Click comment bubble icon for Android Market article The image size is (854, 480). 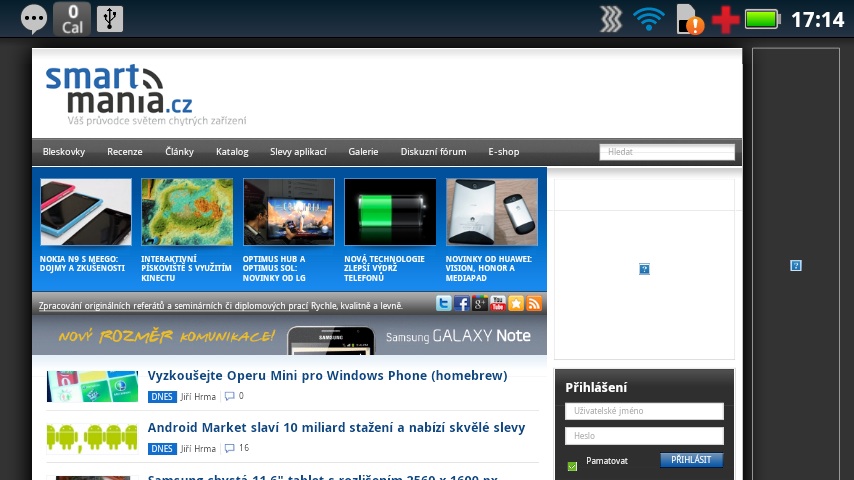click(230, 448)
